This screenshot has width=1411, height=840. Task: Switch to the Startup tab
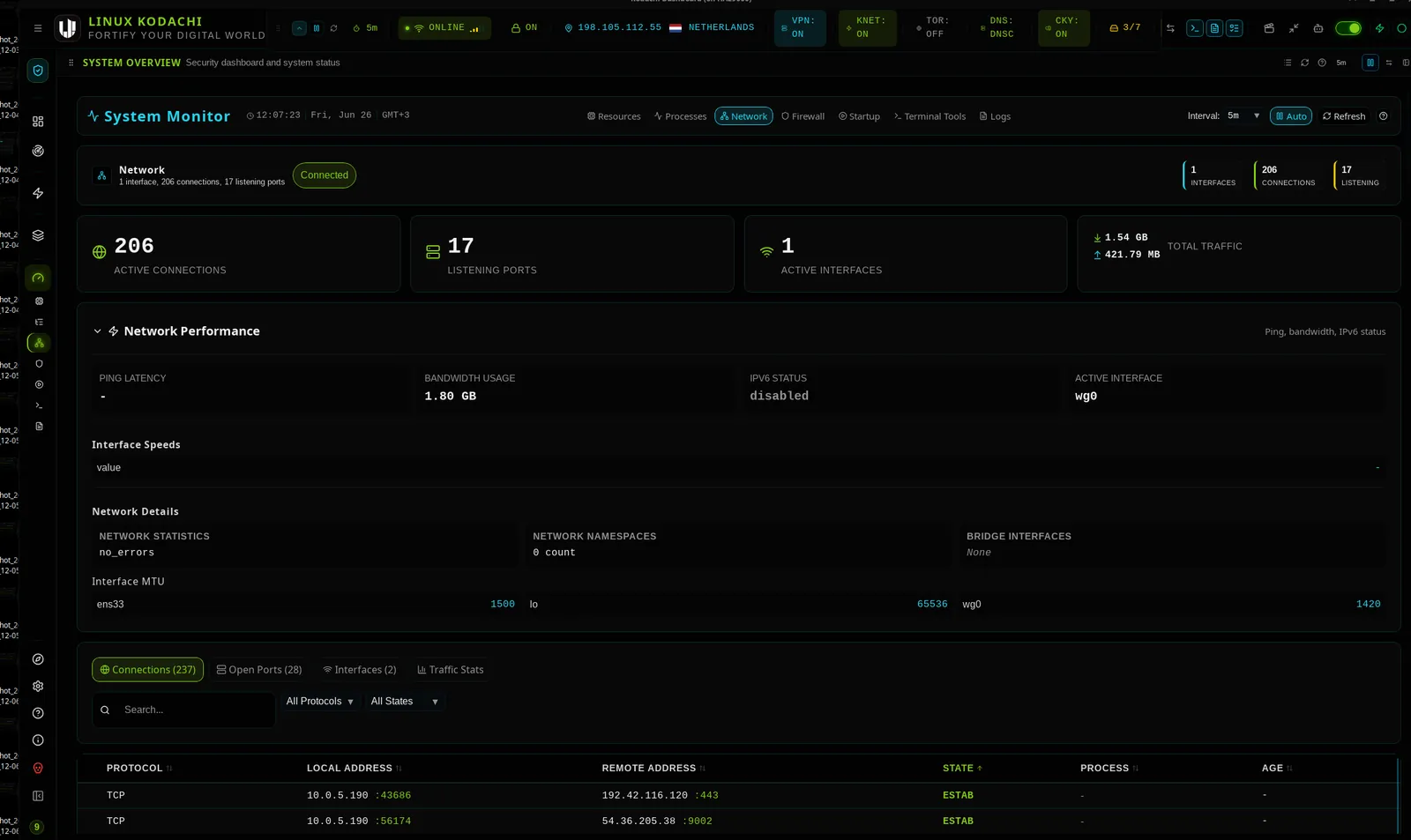859,116
